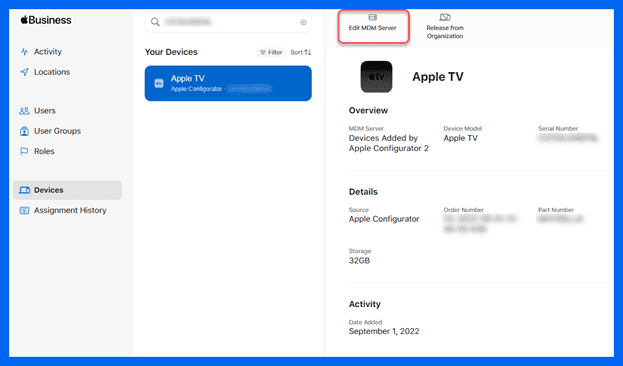Open the Filter options

coord(271,52)
